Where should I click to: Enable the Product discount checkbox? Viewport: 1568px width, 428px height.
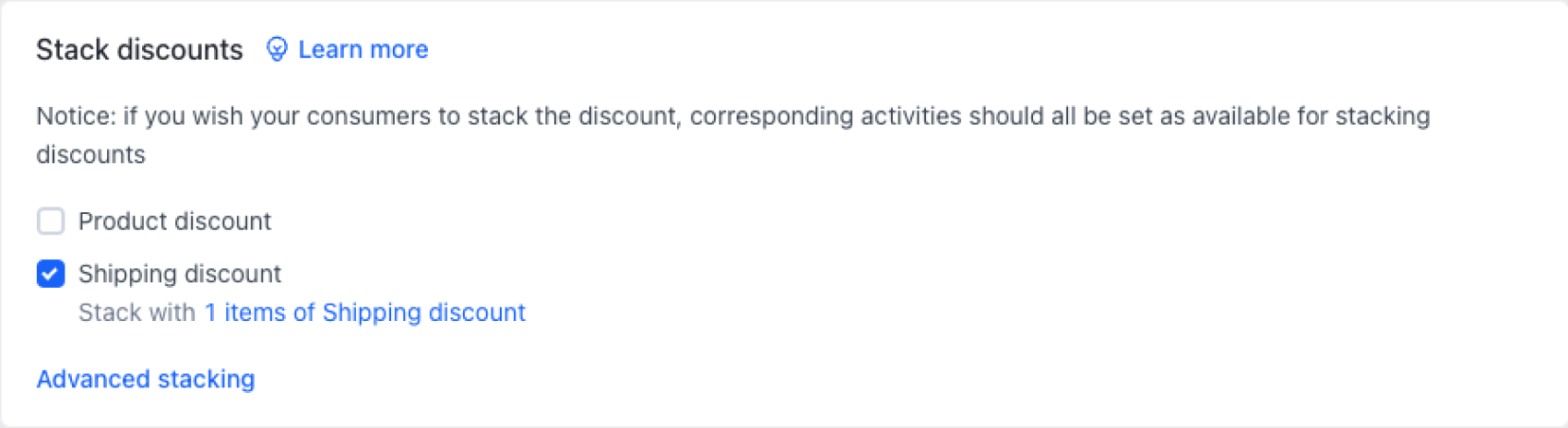[x=51, y=221]
